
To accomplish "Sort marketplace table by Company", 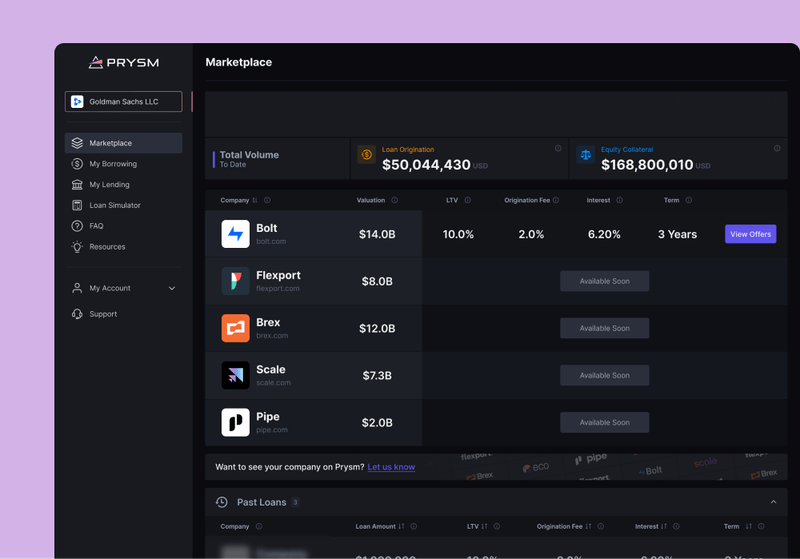I will point(255,200).
